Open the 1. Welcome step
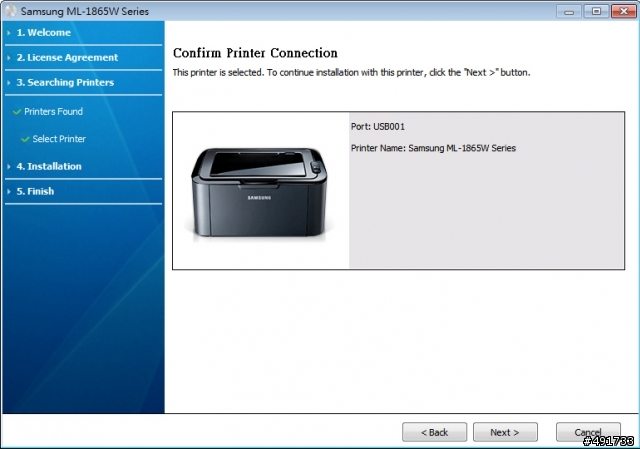 point(43,33)
